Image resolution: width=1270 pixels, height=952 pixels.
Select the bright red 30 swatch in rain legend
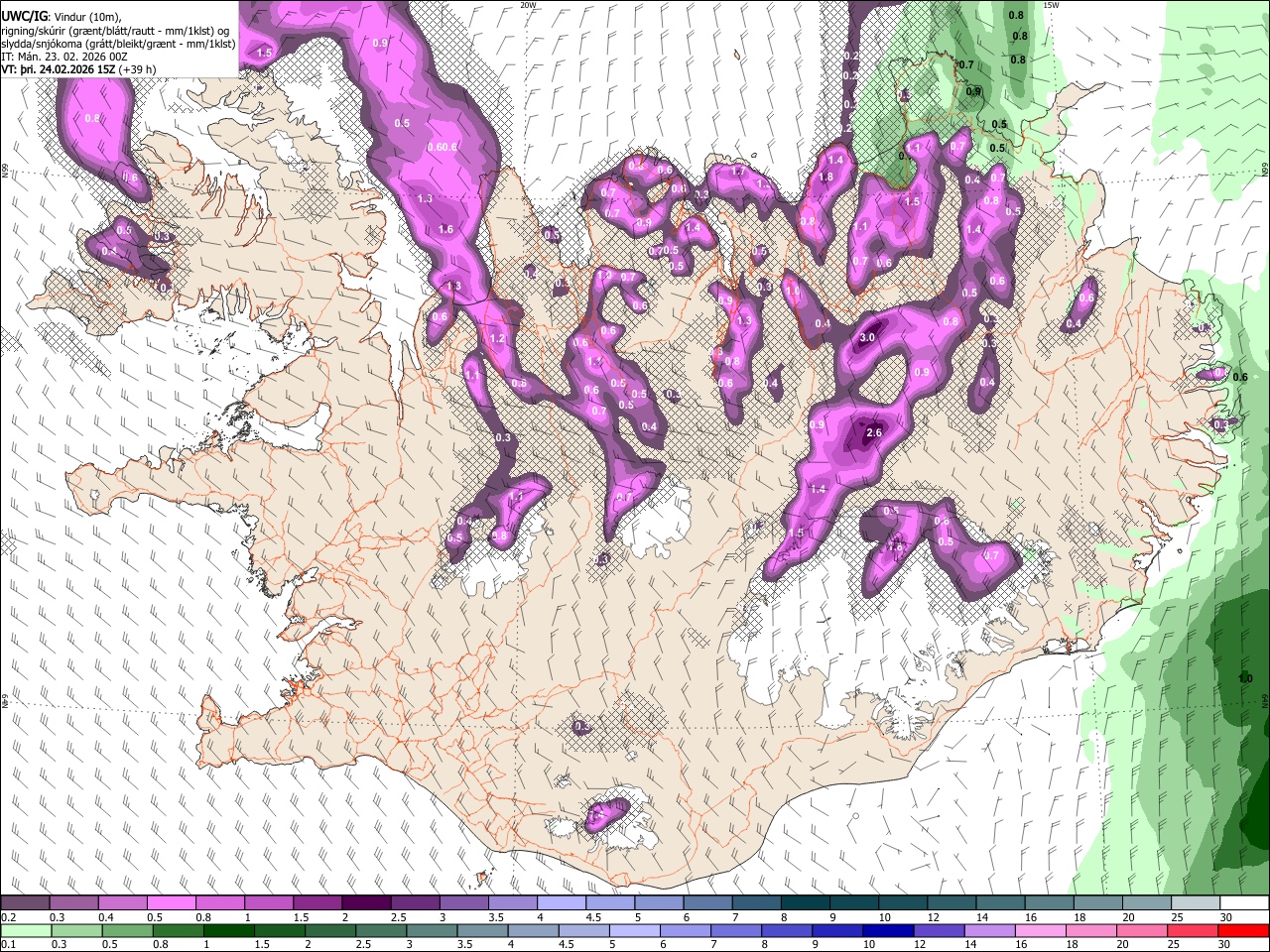[1243, 930]
